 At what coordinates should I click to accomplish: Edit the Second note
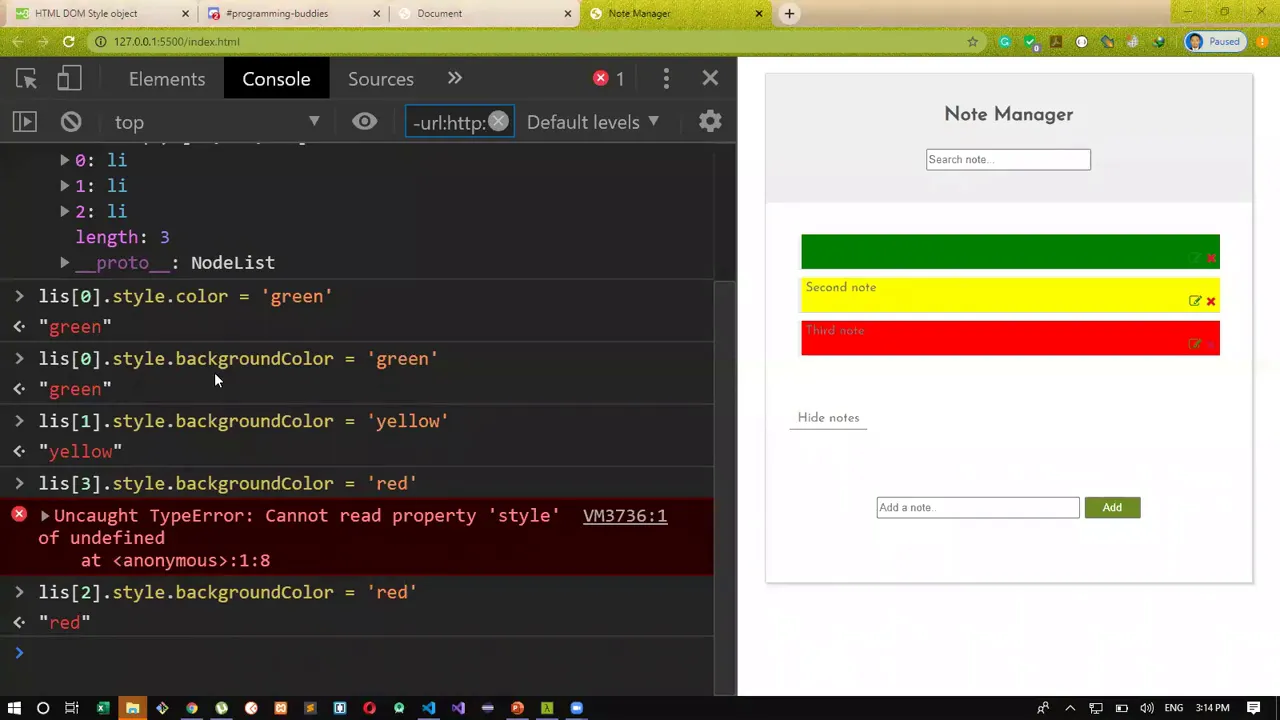pyautogui.click(x=1195, y=301)
